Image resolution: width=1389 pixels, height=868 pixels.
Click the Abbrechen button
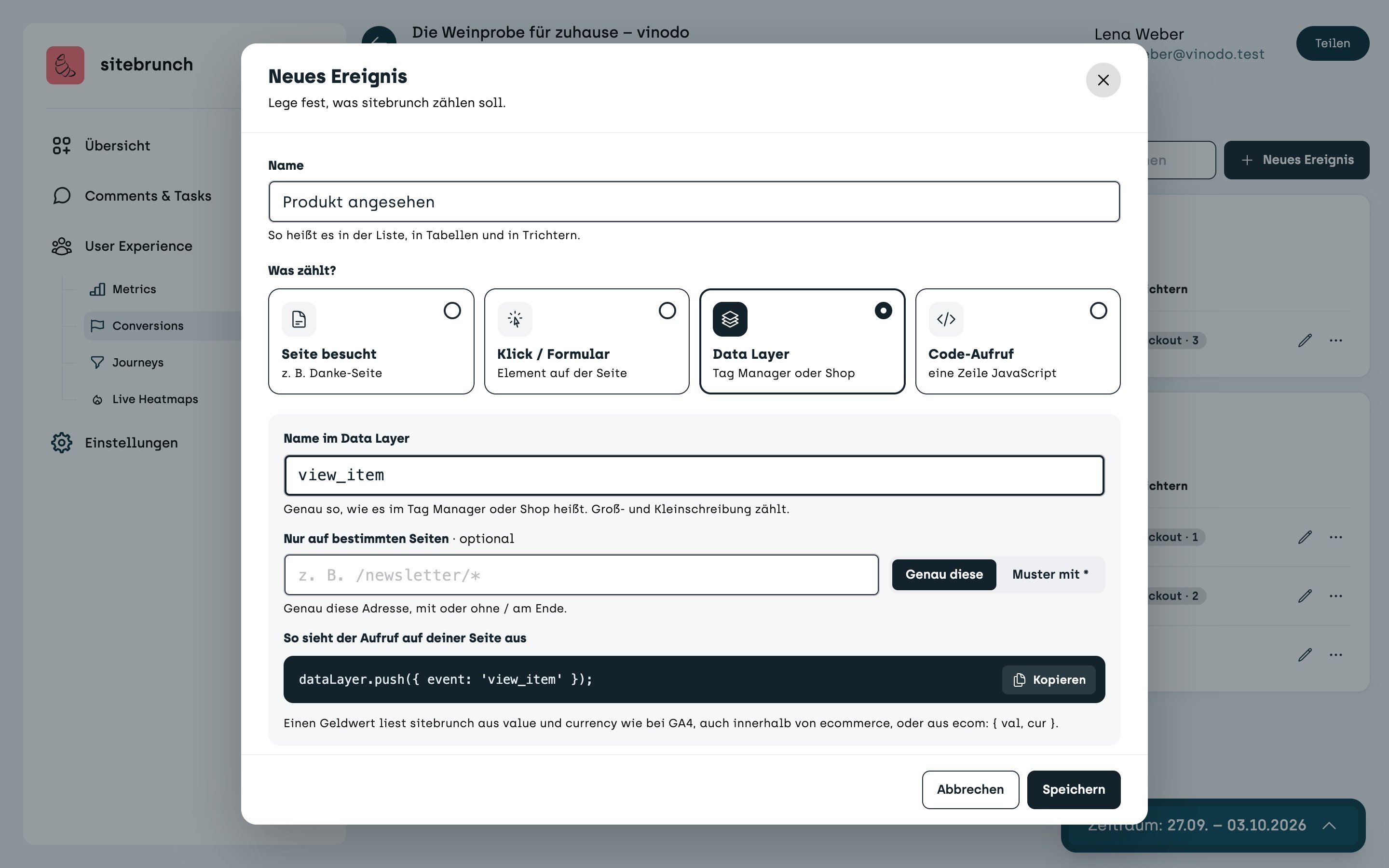tap(970, 790)
